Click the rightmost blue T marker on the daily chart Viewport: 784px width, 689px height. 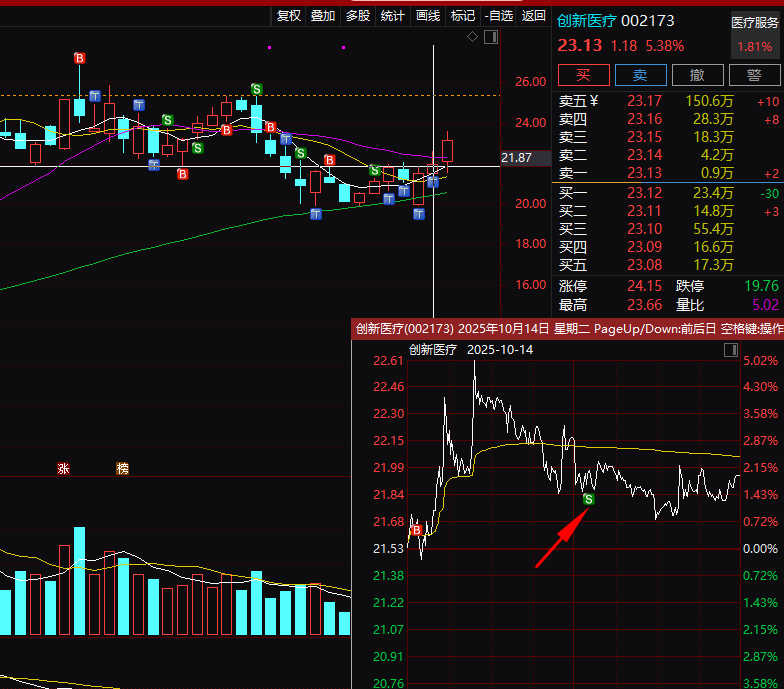point(433,182)
